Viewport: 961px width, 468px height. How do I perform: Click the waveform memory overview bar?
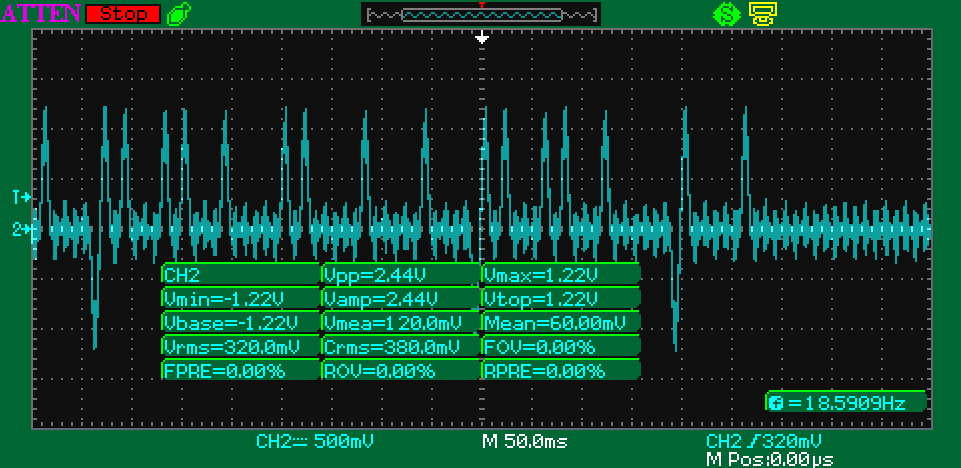480,15
